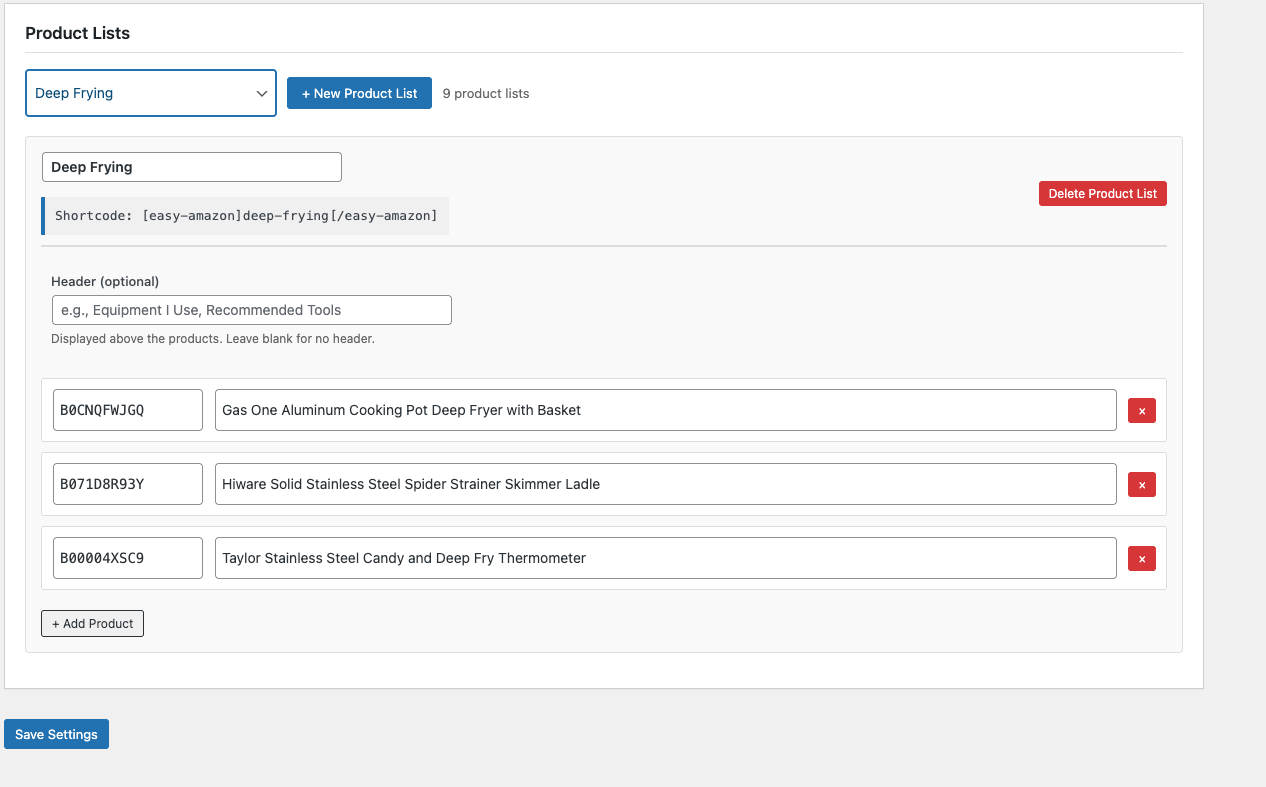Click the '9 product lists' count text
1266x787 pixels.
point(486,93)
